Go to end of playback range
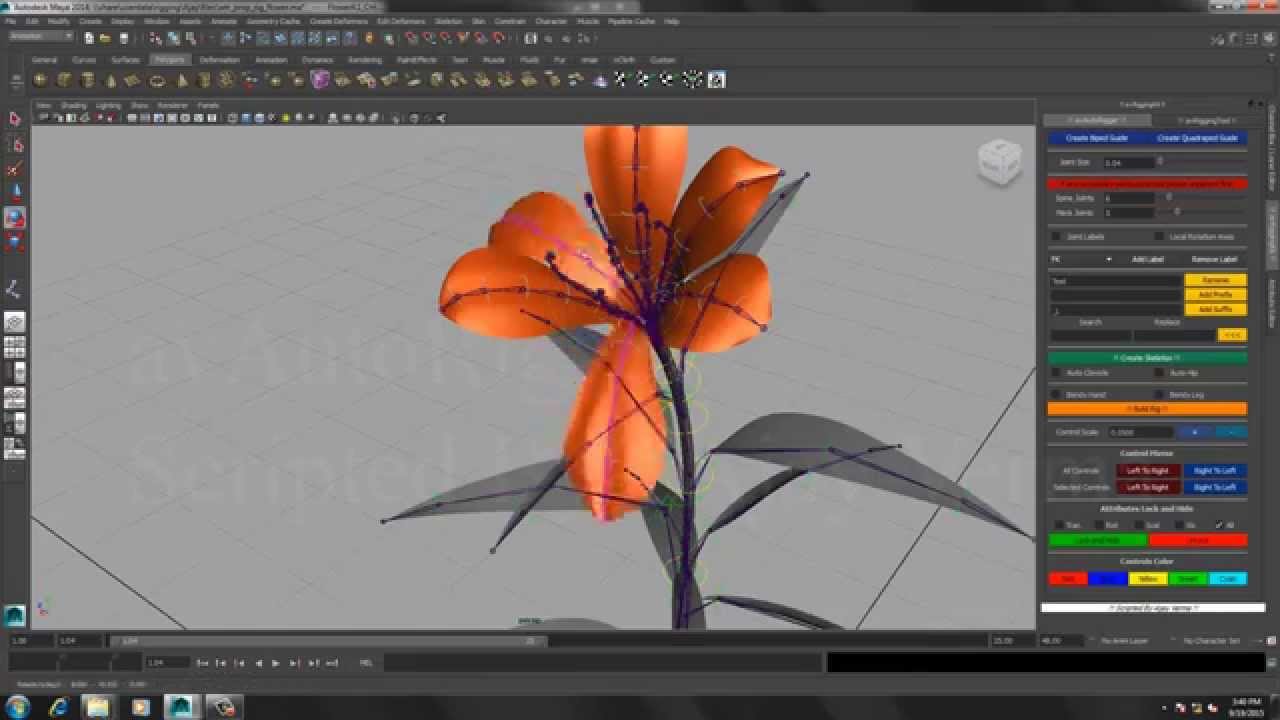Viewport: 1280px width, 720px height. click(x=332, y=663)
